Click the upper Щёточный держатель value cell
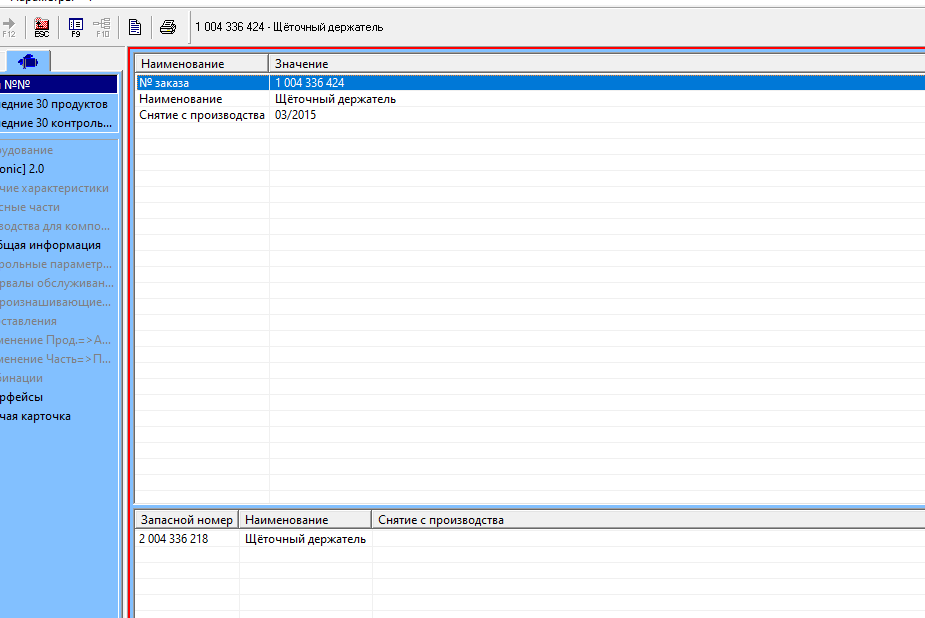Screen dimensions: 925x618 [335, 99]
